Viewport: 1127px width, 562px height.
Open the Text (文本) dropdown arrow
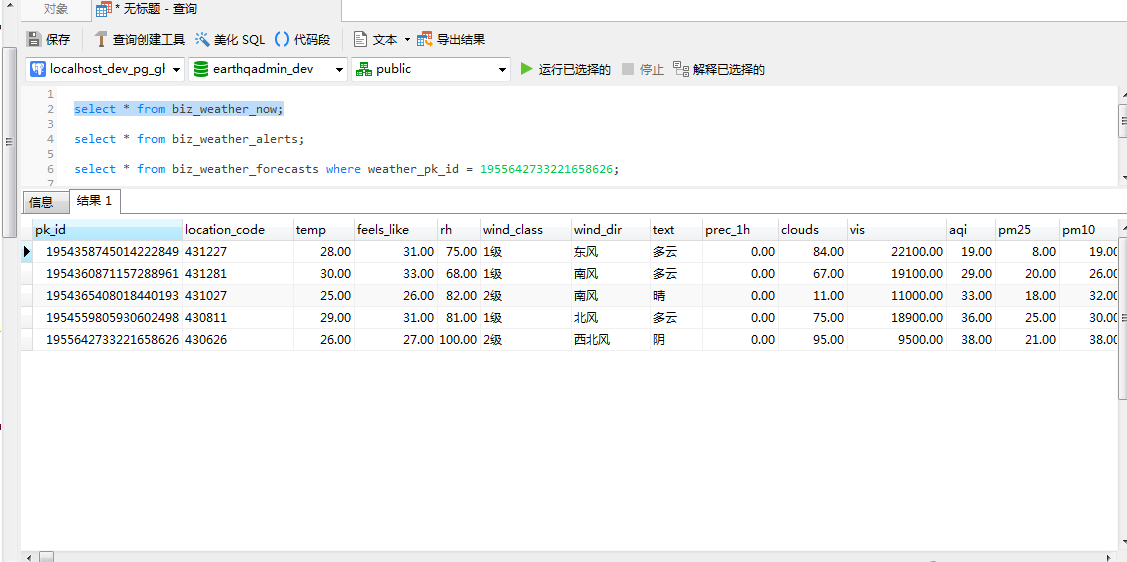(x=407, y=40)
